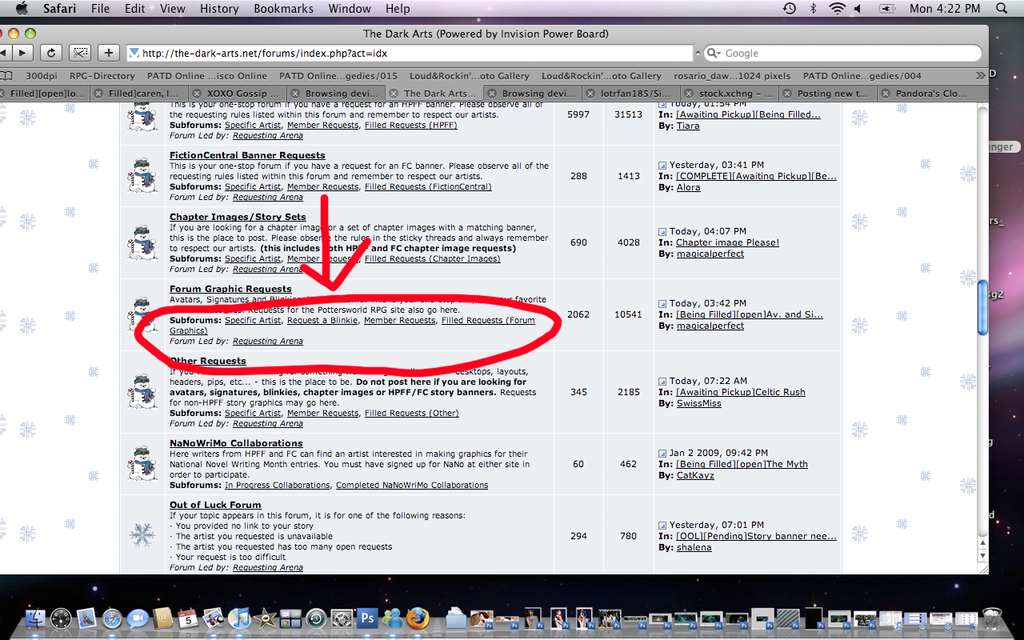1024x640 pixels.
Task: Open the bookmarks book icon in bookmarks bar
Action: pyautogui.click(x=6, y=75)
